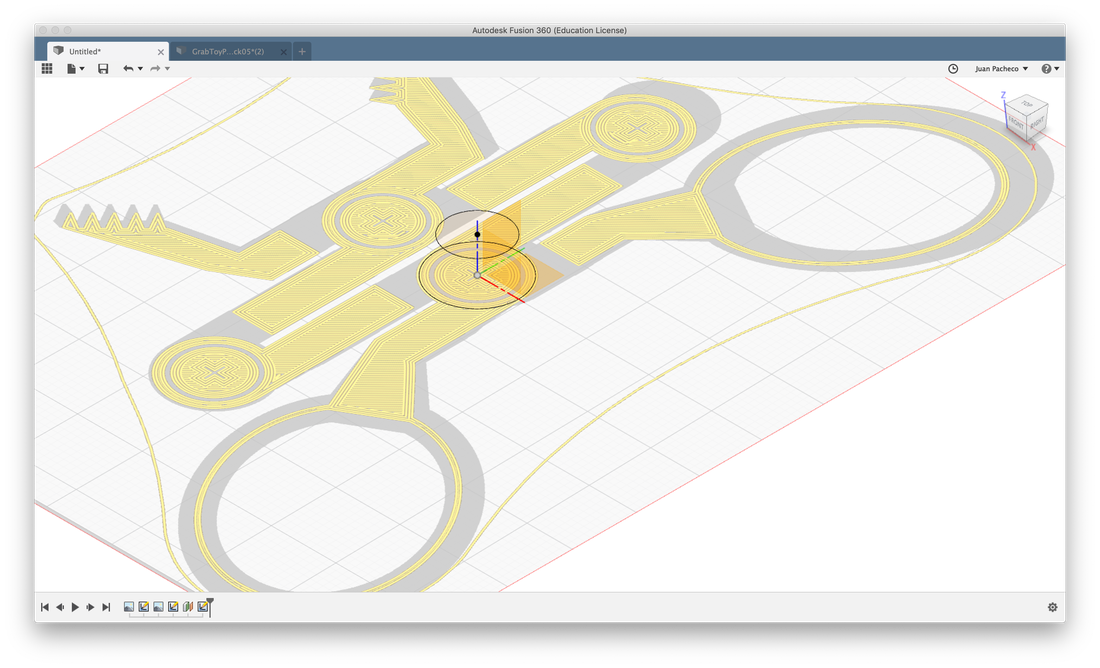
Task: Select the body feature icon in timeline
Action: (x=188, y=607)
